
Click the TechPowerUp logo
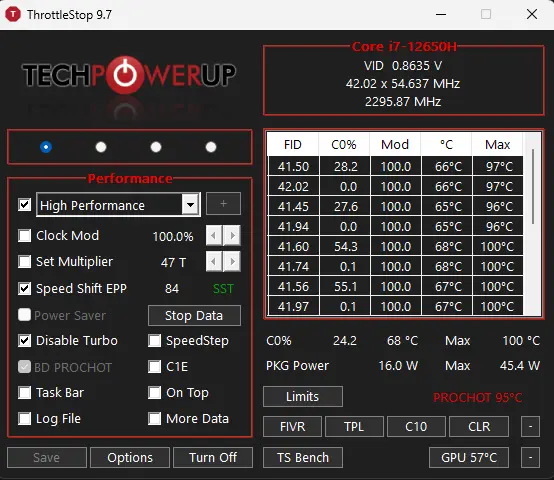[129, 75]
